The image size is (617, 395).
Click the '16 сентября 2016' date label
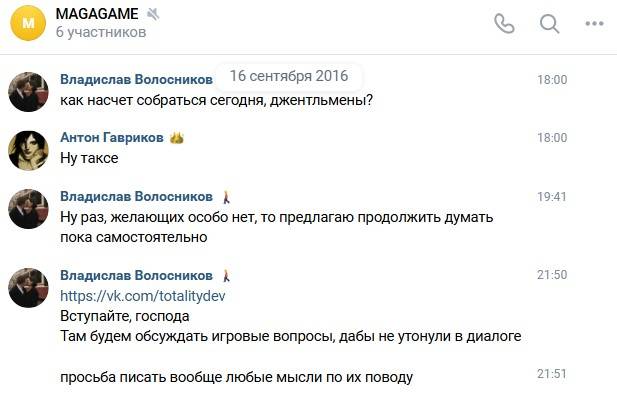pos(289,76)
